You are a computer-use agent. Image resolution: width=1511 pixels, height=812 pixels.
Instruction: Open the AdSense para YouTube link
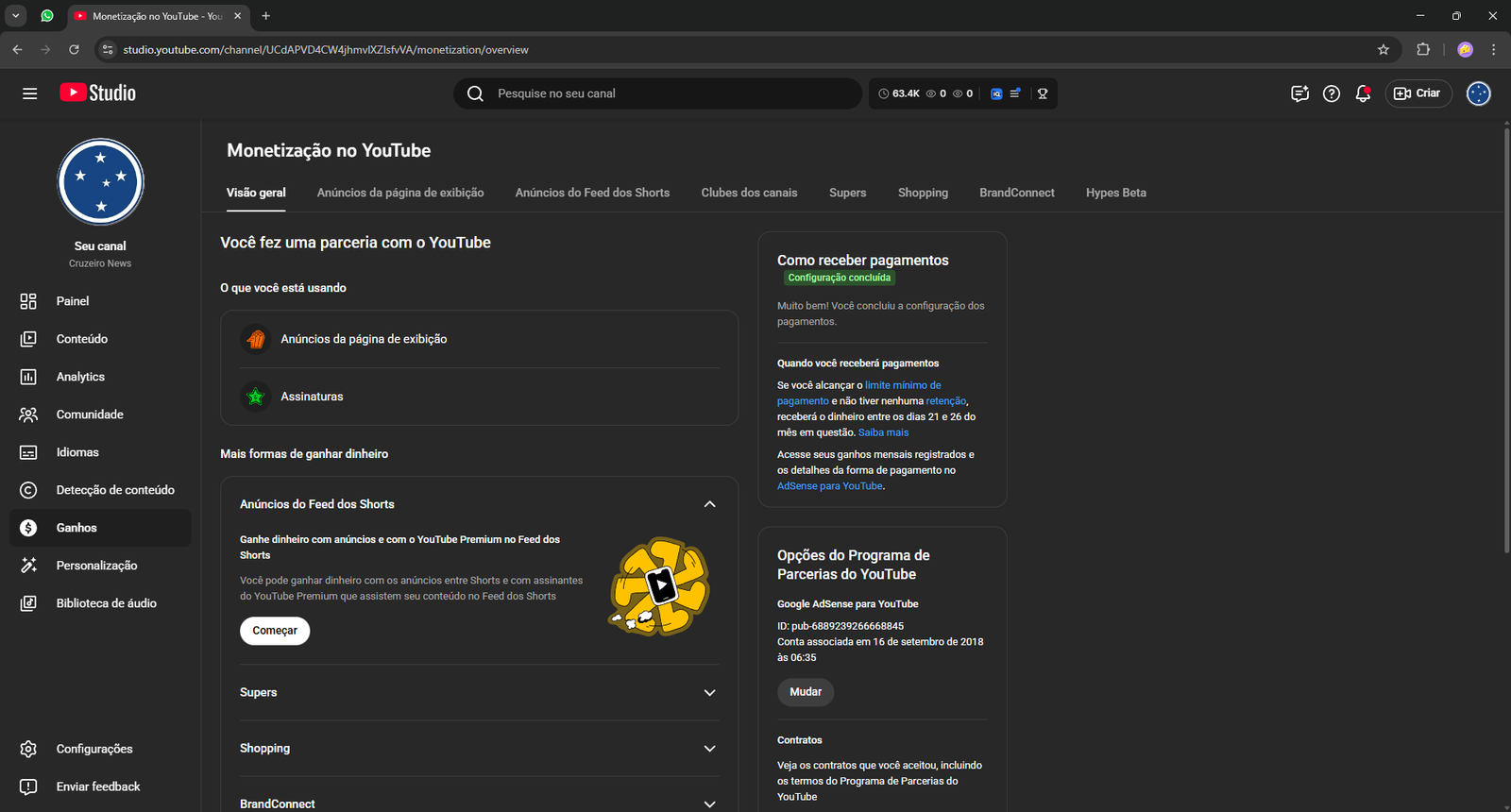829,486
